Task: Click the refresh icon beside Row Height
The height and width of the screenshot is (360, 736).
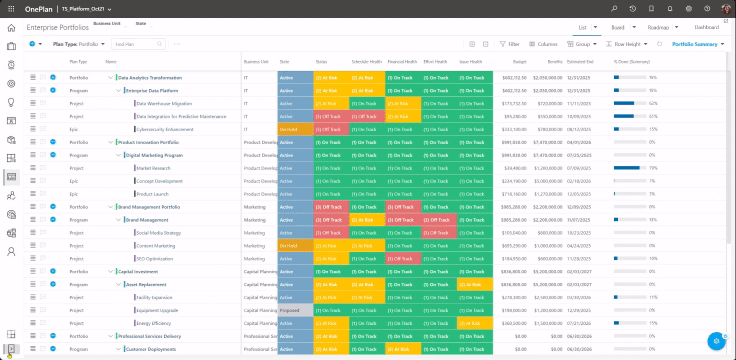Action: pos(659,44)
